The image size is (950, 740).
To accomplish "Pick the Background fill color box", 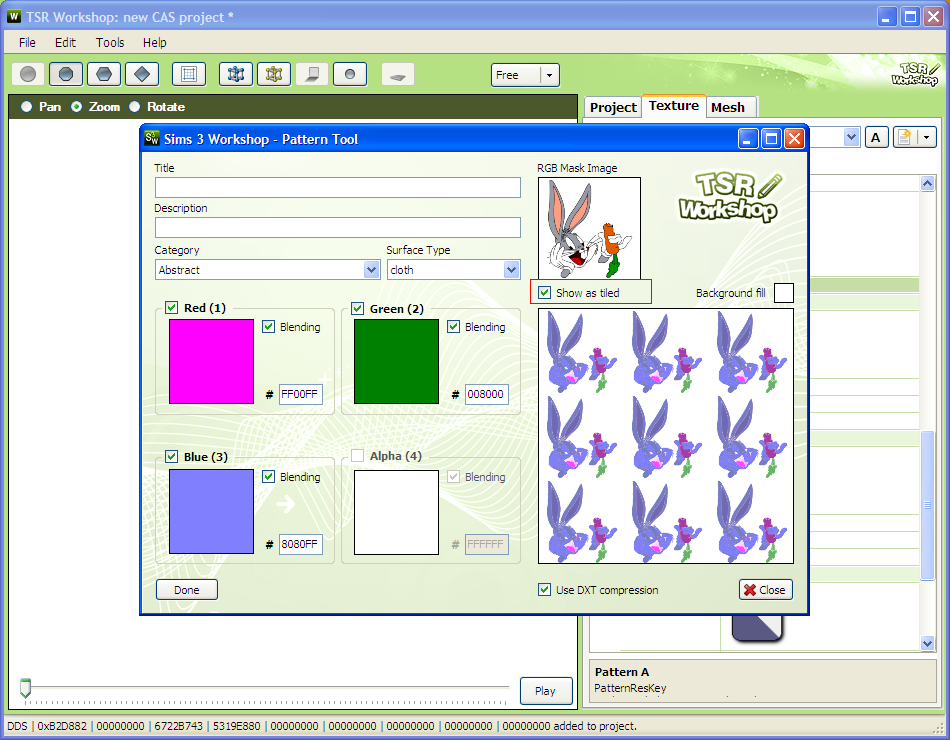I will point(784,293).
